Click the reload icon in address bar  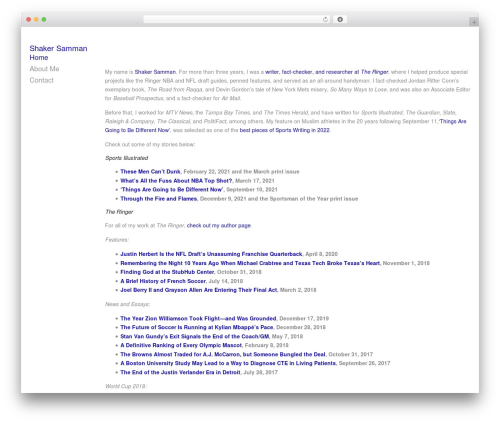325,20
